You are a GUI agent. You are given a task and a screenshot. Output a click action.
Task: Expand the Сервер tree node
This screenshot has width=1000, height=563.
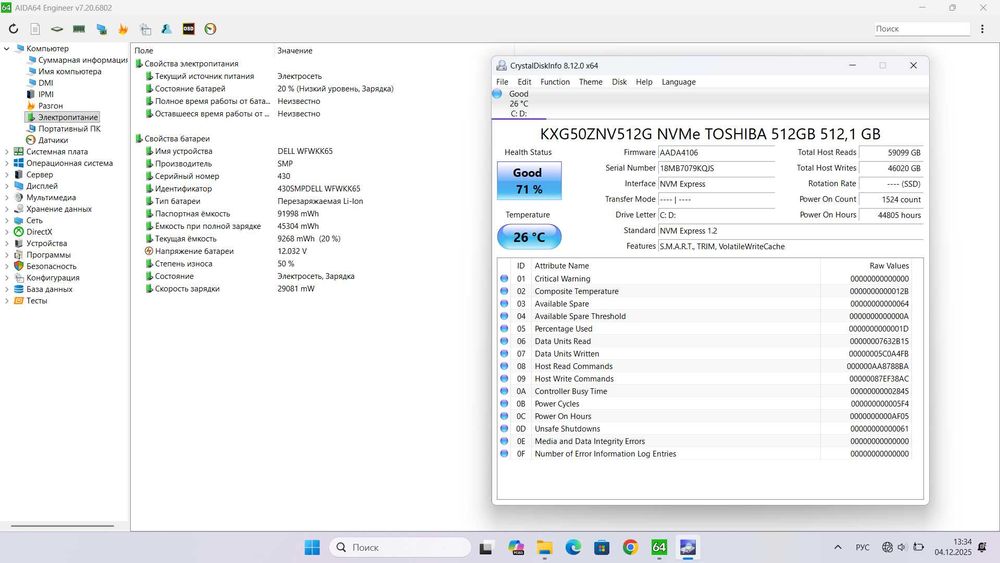7,175
